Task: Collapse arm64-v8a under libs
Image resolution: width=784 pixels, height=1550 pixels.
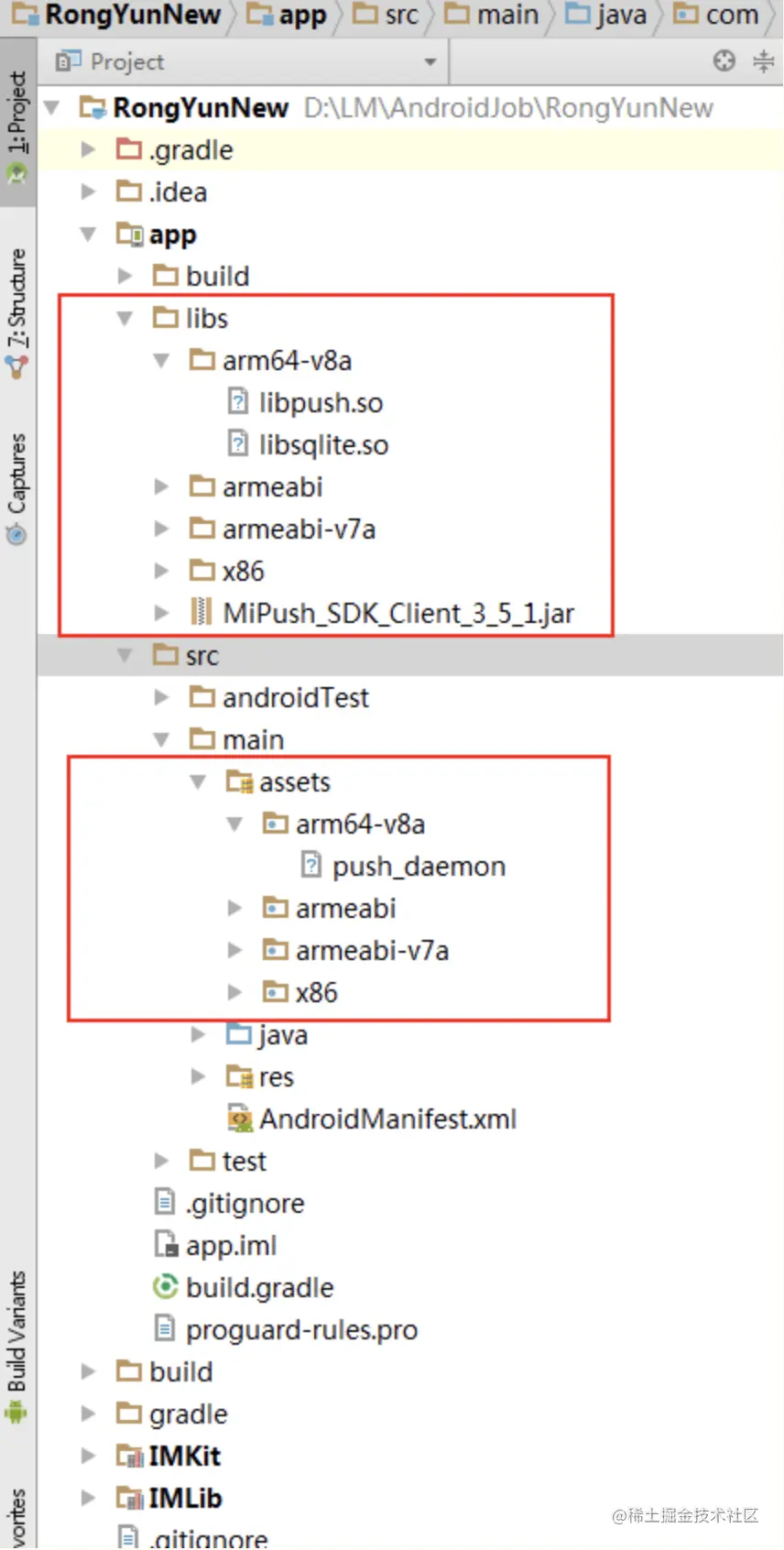Action: coord(162,360)
